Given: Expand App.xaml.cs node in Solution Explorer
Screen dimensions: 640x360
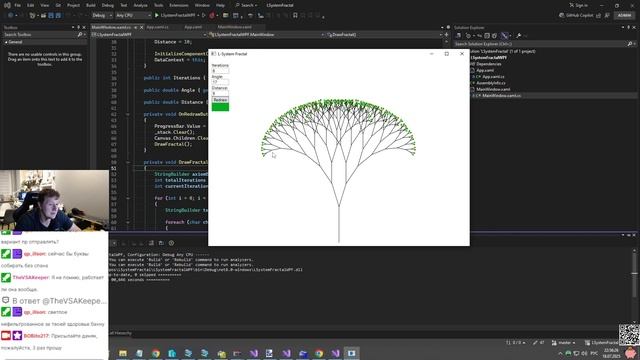Looking at the screenshot, I should 473,77.
